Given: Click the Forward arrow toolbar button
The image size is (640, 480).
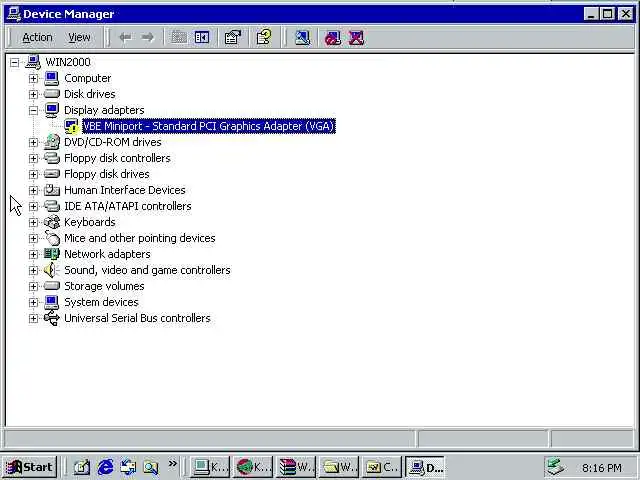Looking at the screenshot, I should tap(147, 38).
